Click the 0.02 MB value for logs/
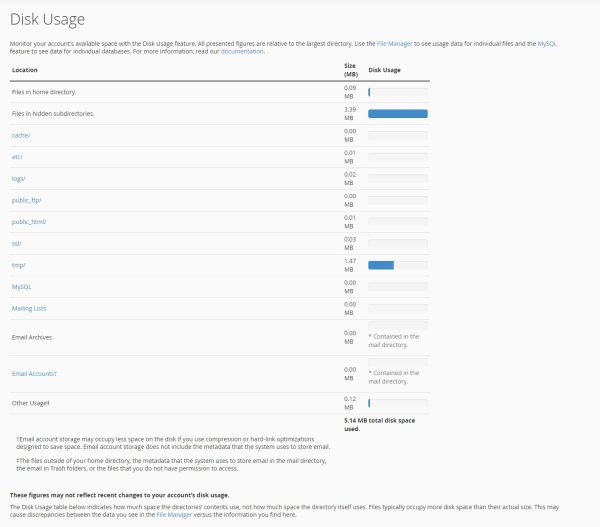 click(350, 179)
